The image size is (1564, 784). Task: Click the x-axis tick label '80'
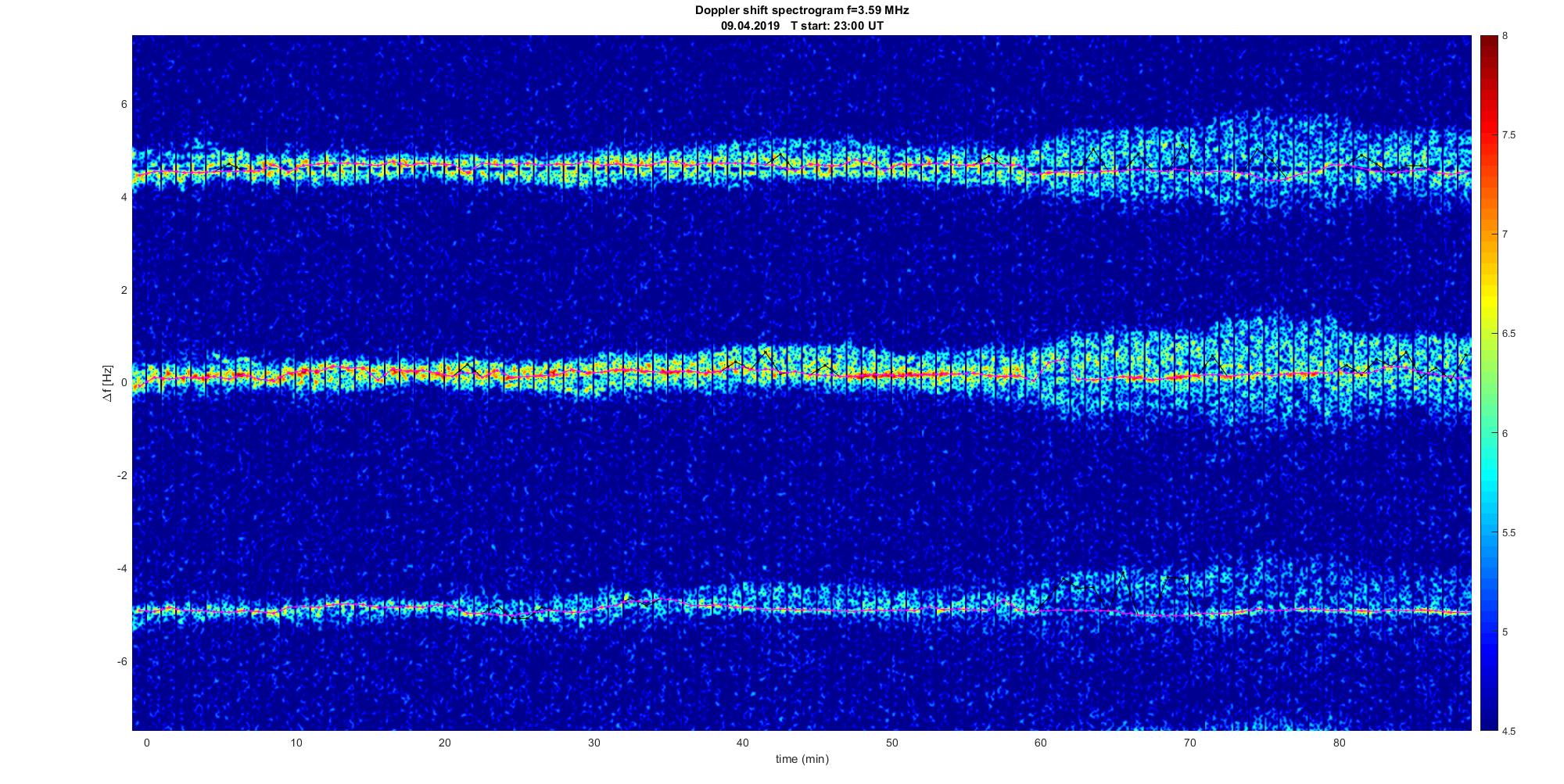[1340, 743]
